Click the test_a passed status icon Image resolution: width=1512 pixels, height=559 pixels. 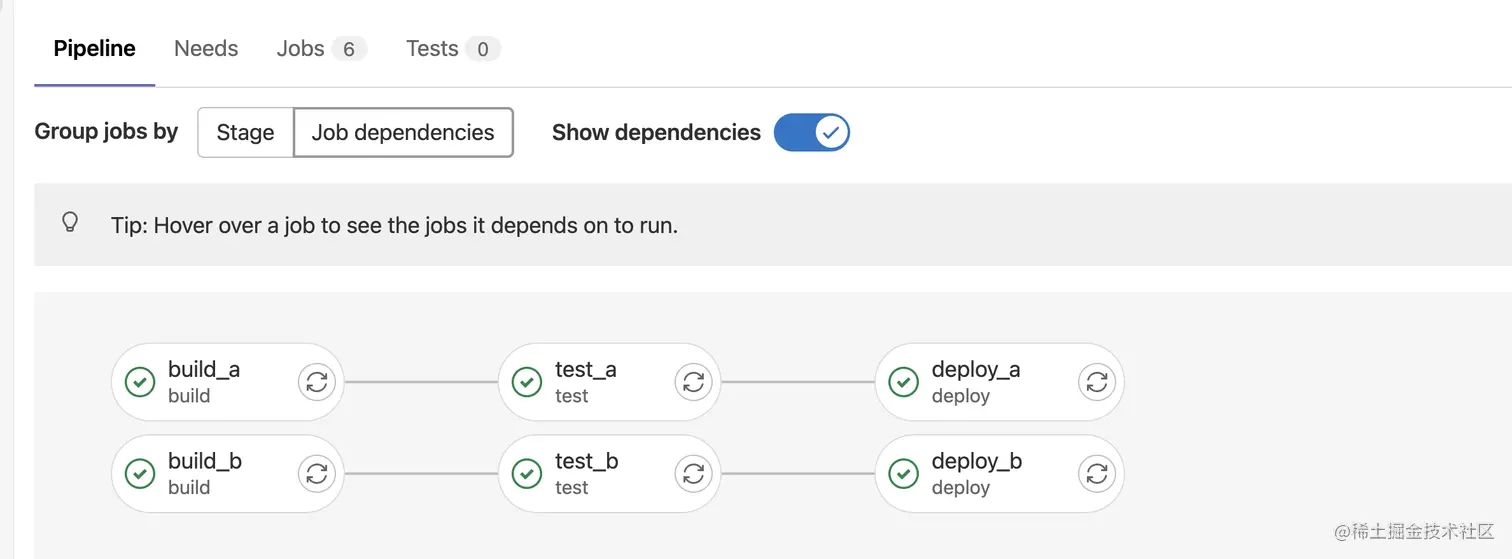(x=527, y=382)
